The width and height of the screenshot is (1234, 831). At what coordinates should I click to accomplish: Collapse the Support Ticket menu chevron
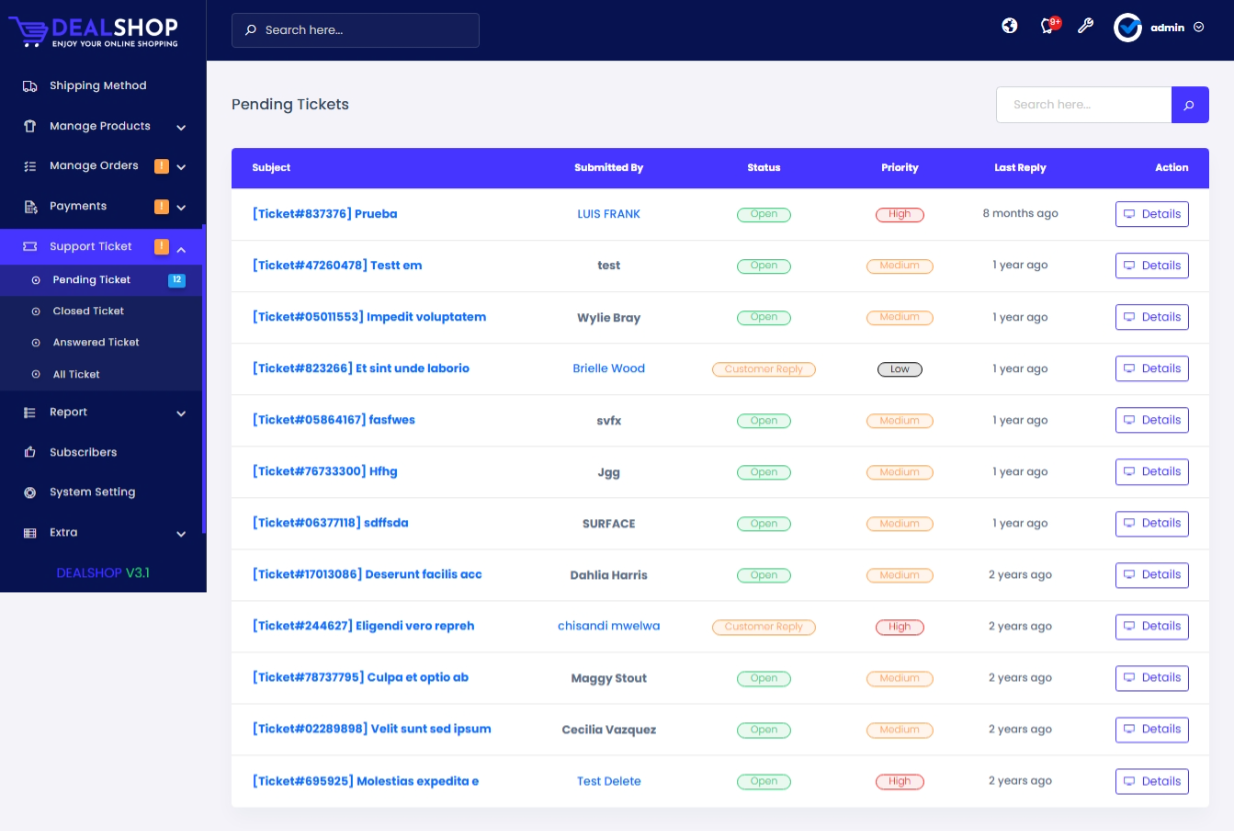(181, 248)
